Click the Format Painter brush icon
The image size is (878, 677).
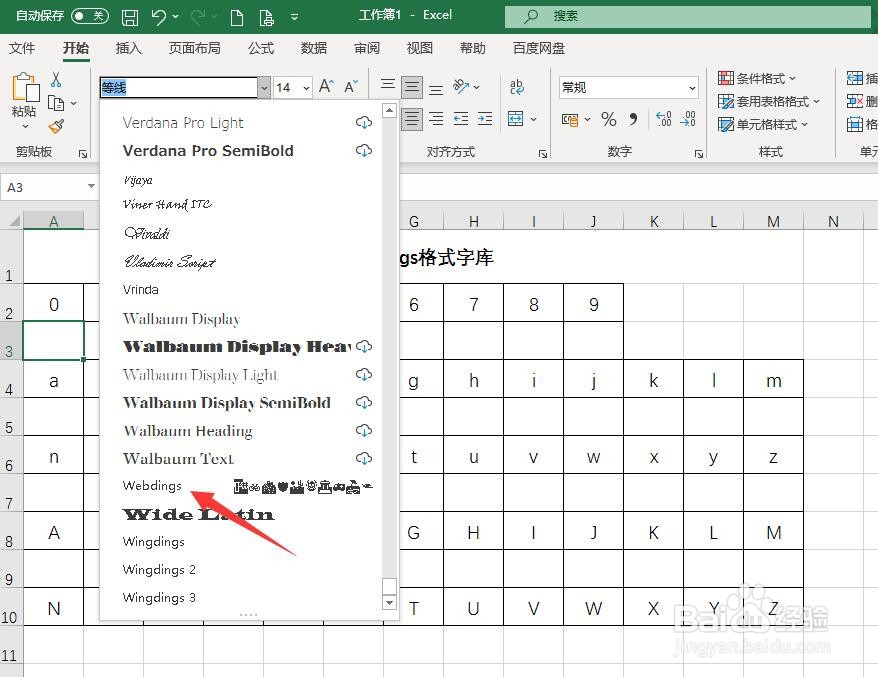pos(56,127)
